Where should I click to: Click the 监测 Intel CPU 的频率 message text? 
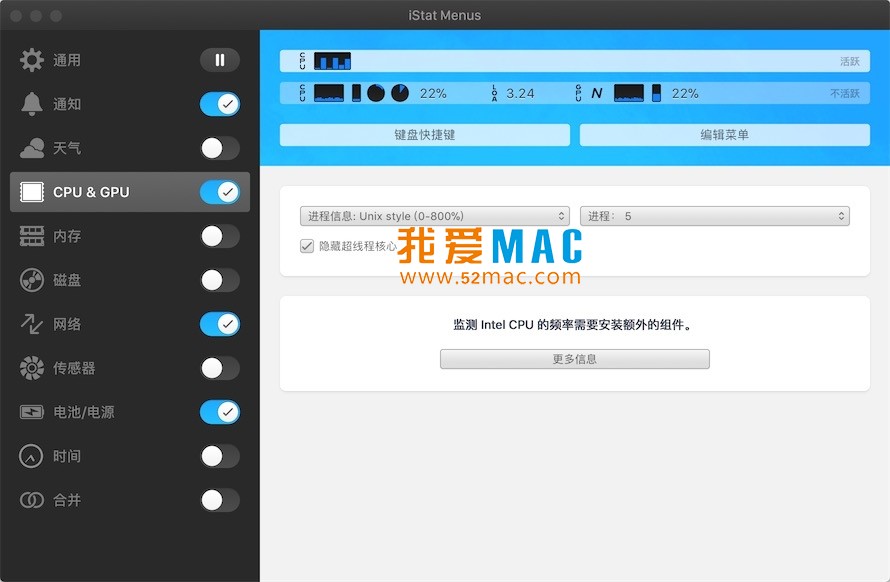(573, 325)
